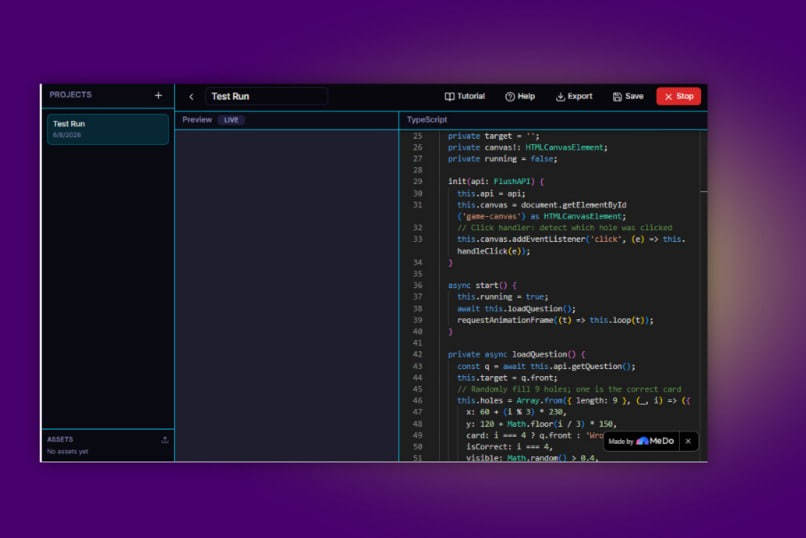Upload an asset using the upload icon
806x538 pixels.
(x=164, y=440)
